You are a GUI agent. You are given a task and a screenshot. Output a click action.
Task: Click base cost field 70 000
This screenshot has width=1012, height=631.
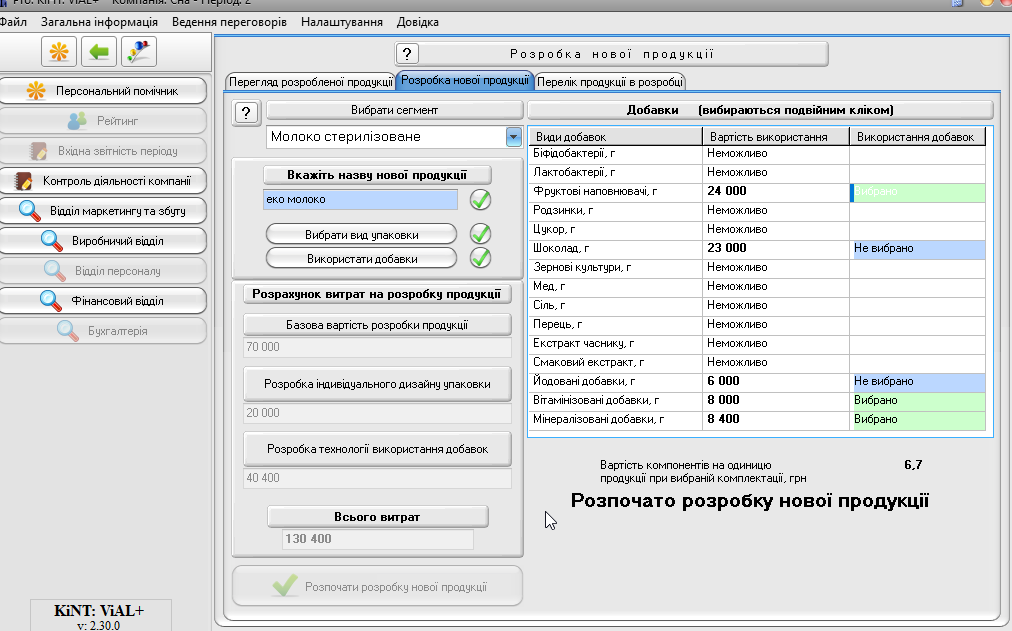coord(377,347)
